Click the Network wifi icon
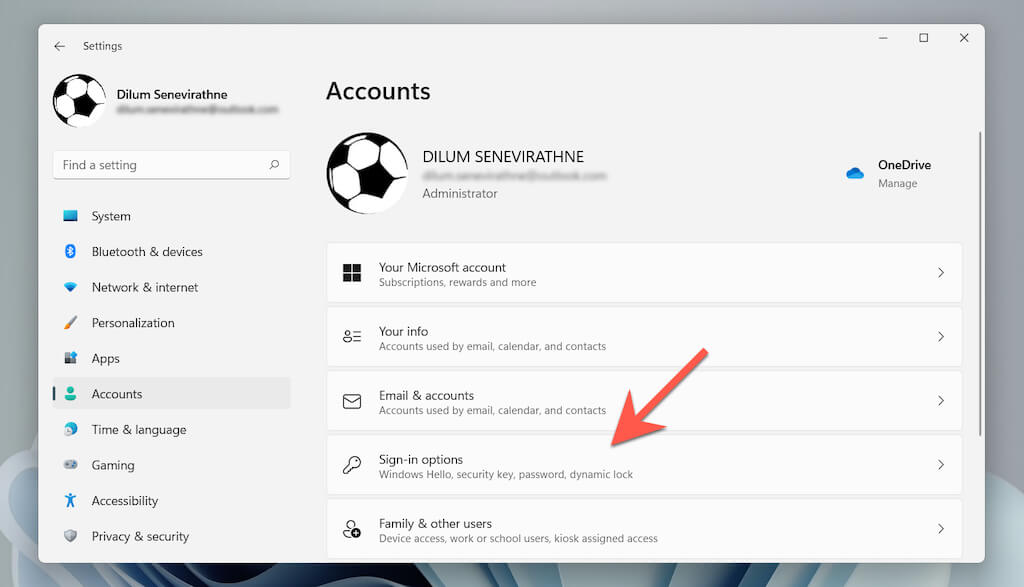 [71, 287]
